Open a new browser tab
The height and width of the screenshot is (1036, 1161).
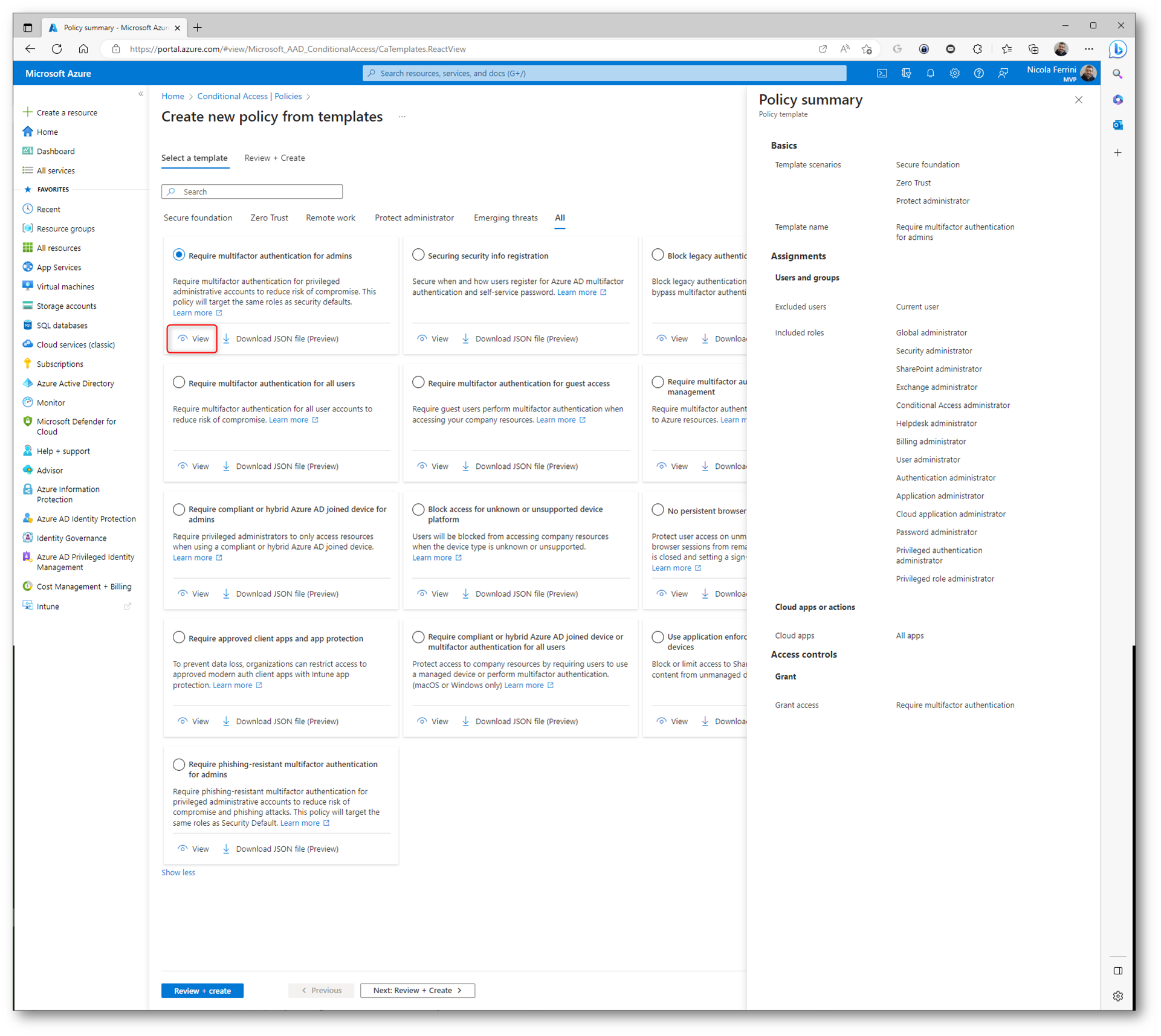click(x=198, y=27)
